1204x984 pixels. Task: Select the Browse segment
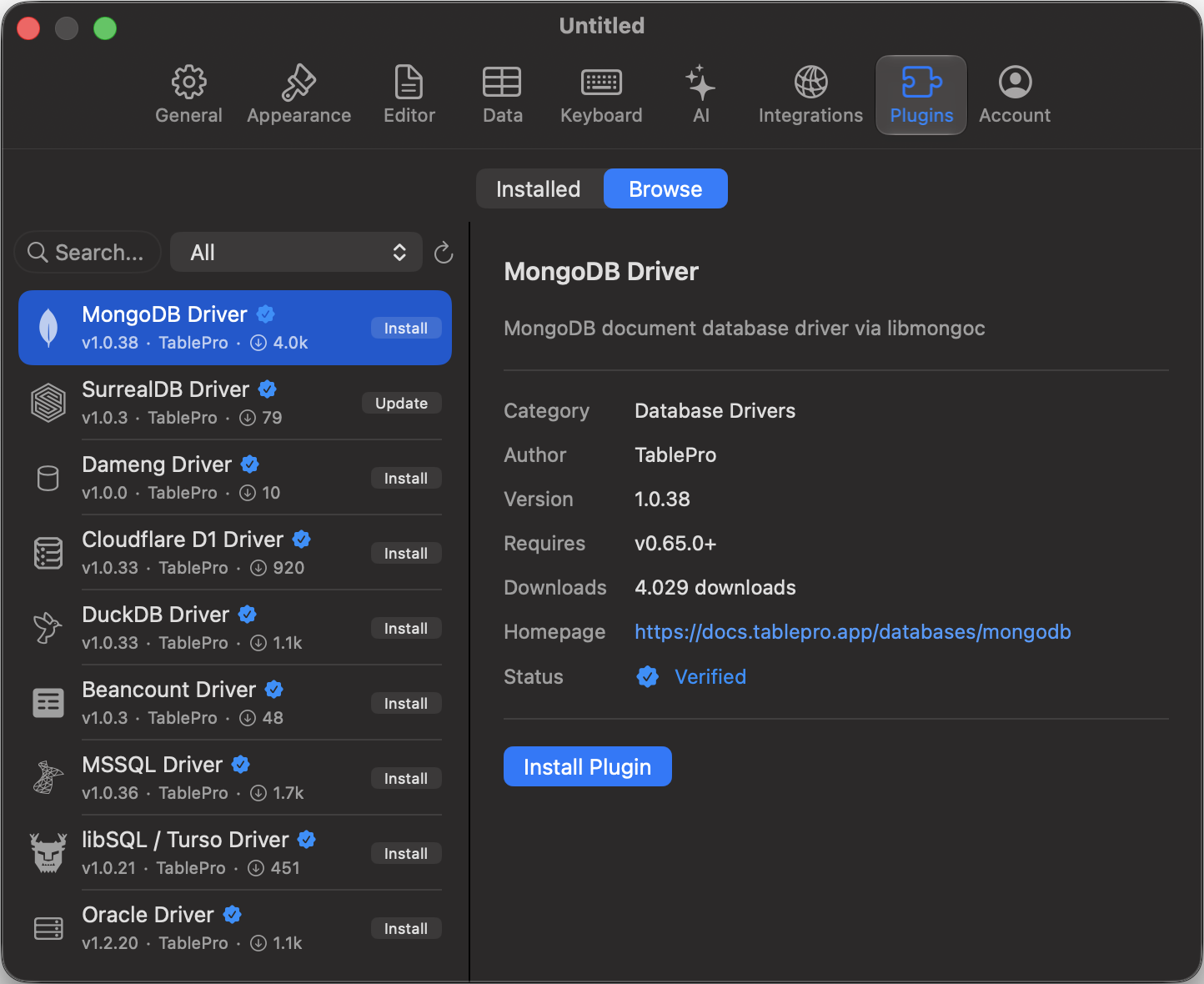pyautogui.click(x=665, y=188)
